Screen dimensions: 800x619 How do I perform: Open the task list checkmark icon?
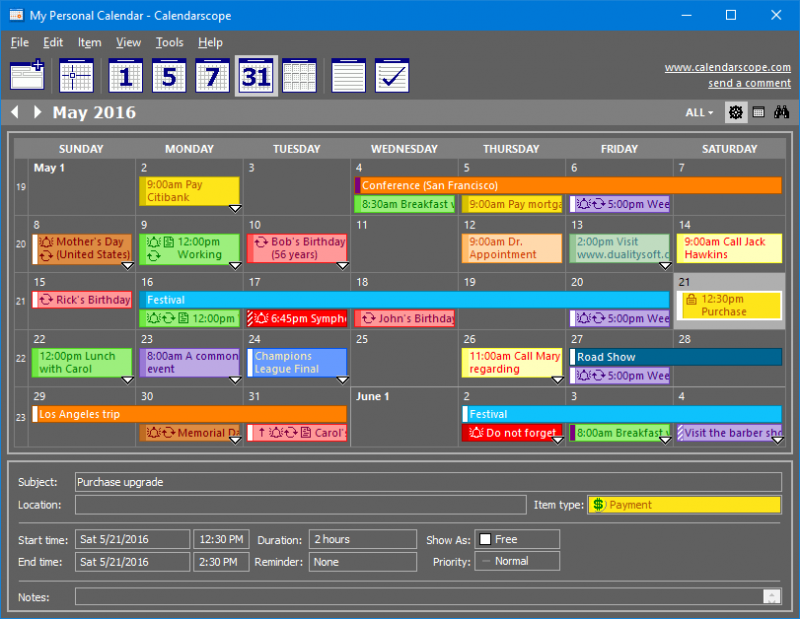[392, 76]
